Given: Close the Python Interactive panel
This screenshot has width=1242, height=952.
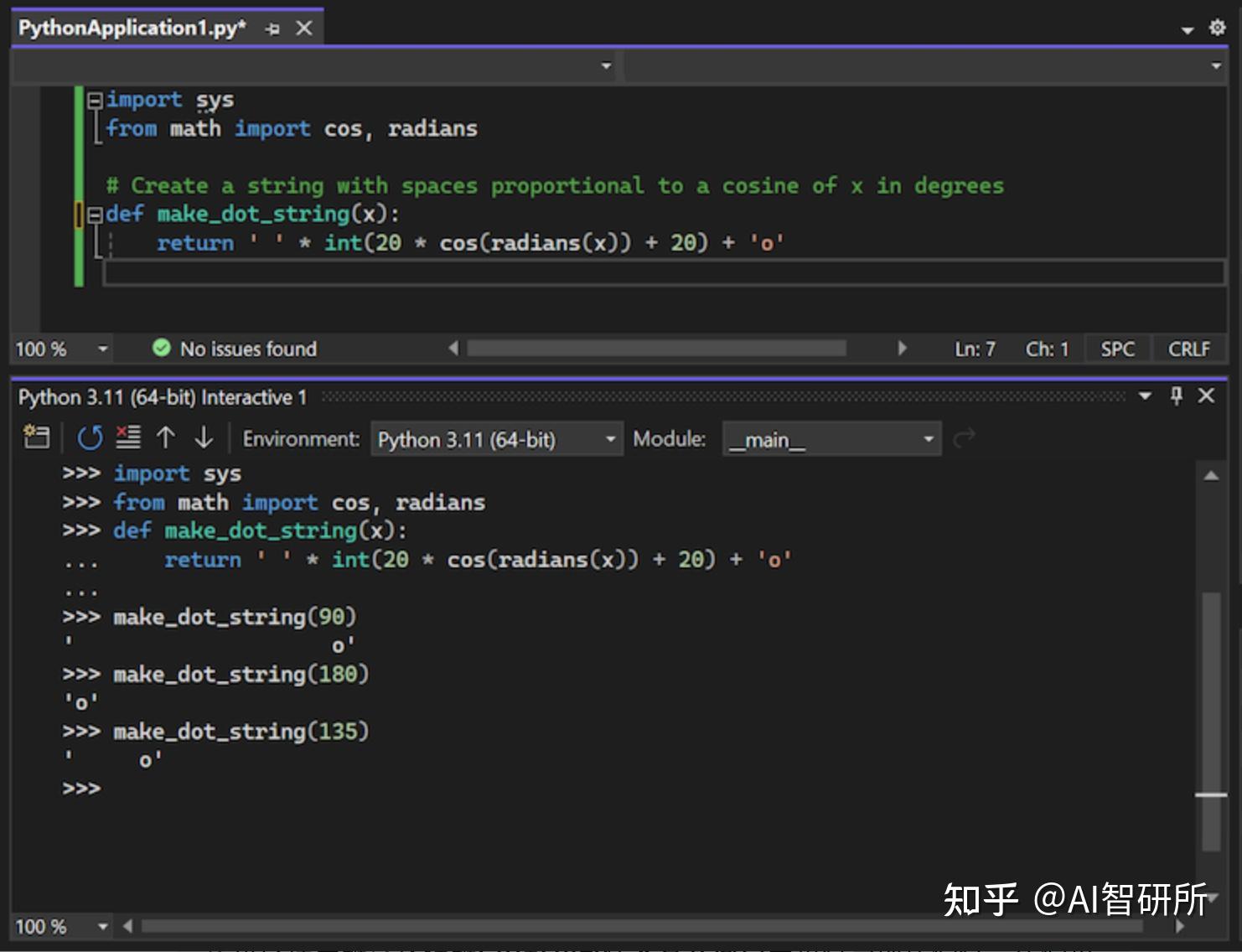Looking at the screenshot, I should click(x=1206, y=396).
